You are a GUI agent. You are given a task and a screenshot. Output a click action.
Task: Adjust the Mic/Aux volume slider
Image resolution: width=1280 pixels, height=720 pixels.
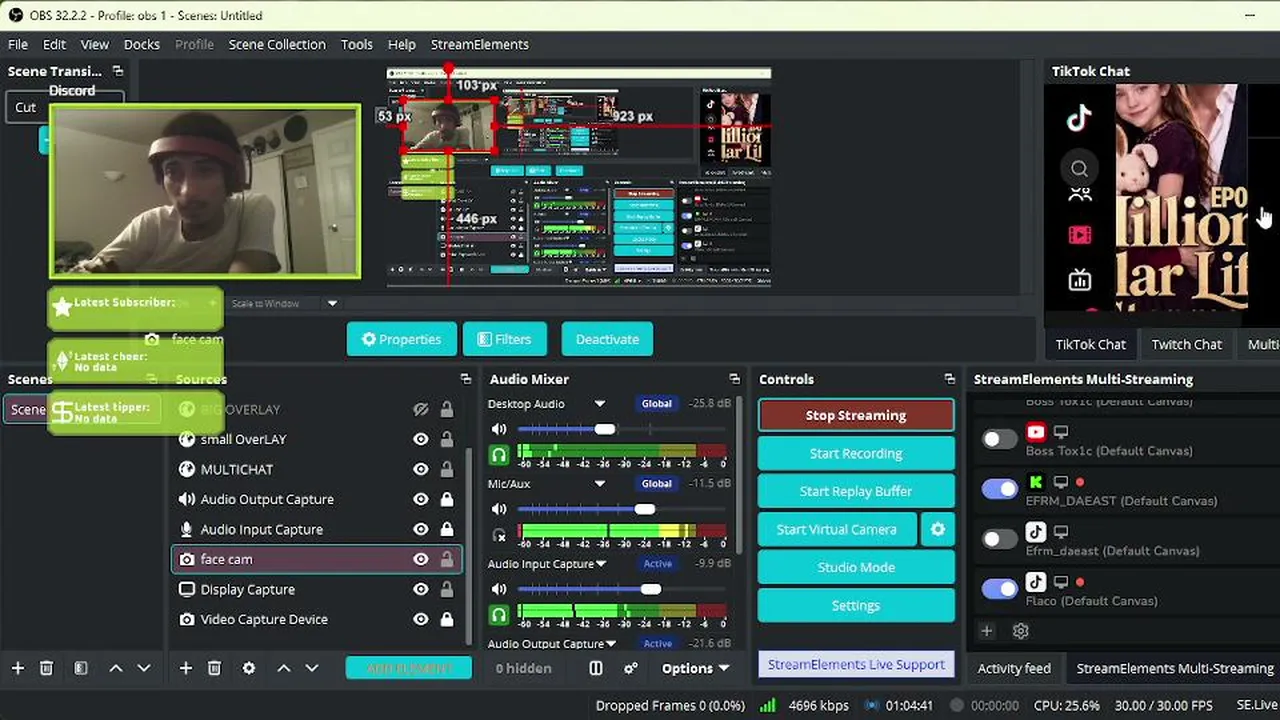[645, 509]
